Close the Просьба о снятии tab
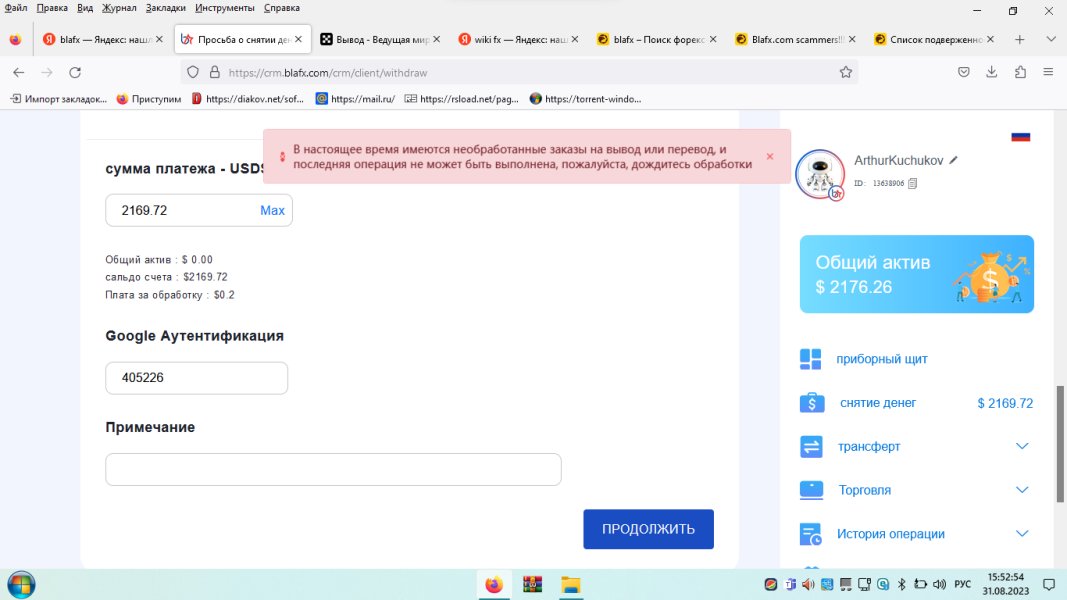 point(298,39)
